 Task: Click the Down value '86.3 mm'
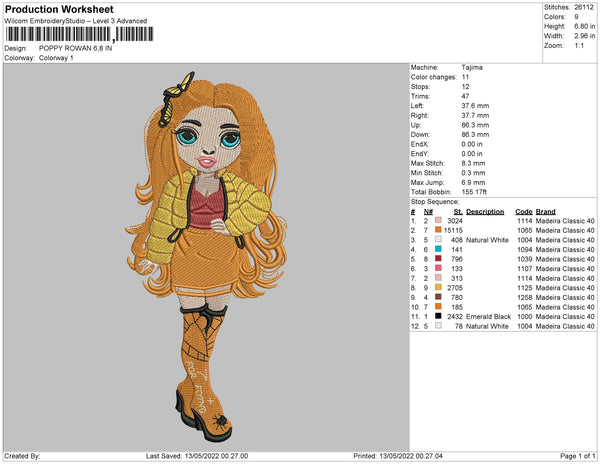475,135
